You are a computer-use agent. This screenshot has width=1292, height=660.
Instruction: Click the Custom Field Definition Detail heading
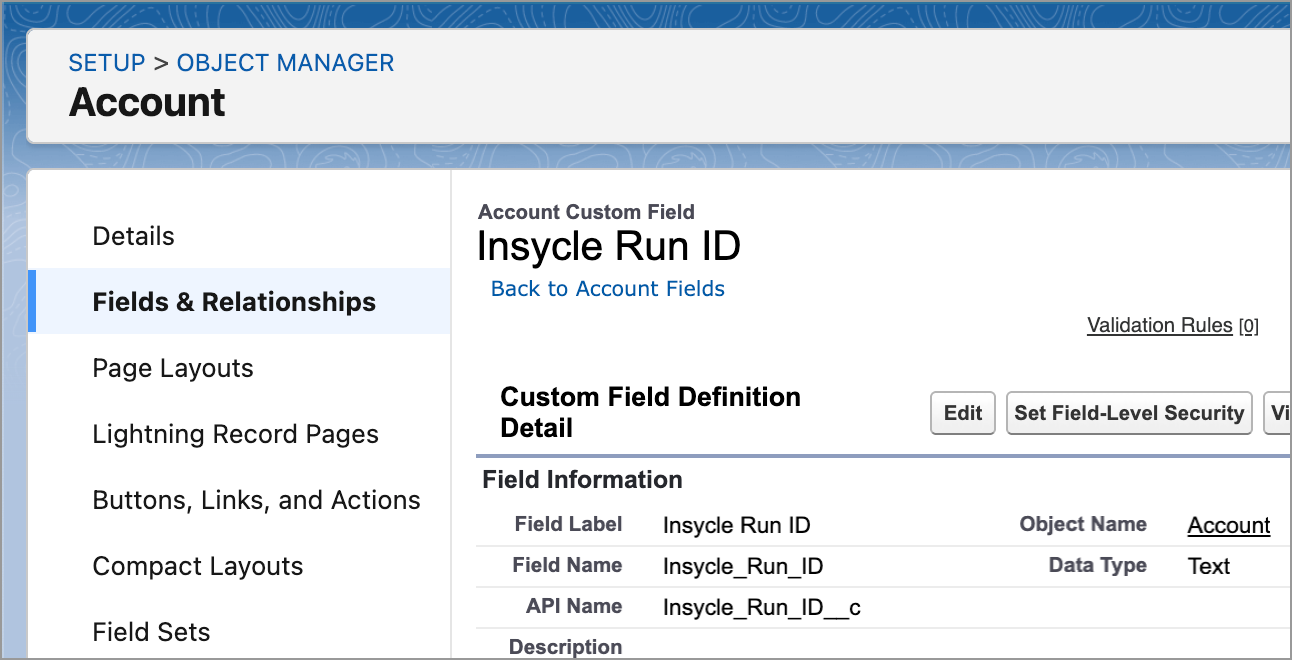651,412
